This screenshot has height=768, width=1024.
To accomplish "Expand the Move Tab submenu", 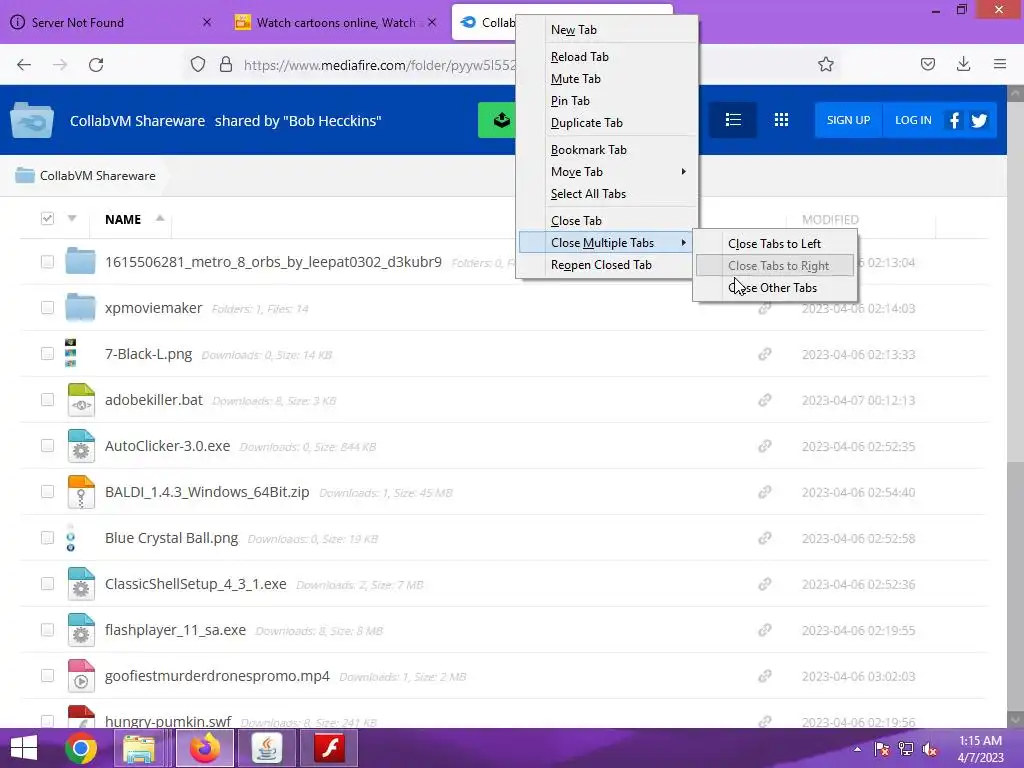I will [608, 172].
